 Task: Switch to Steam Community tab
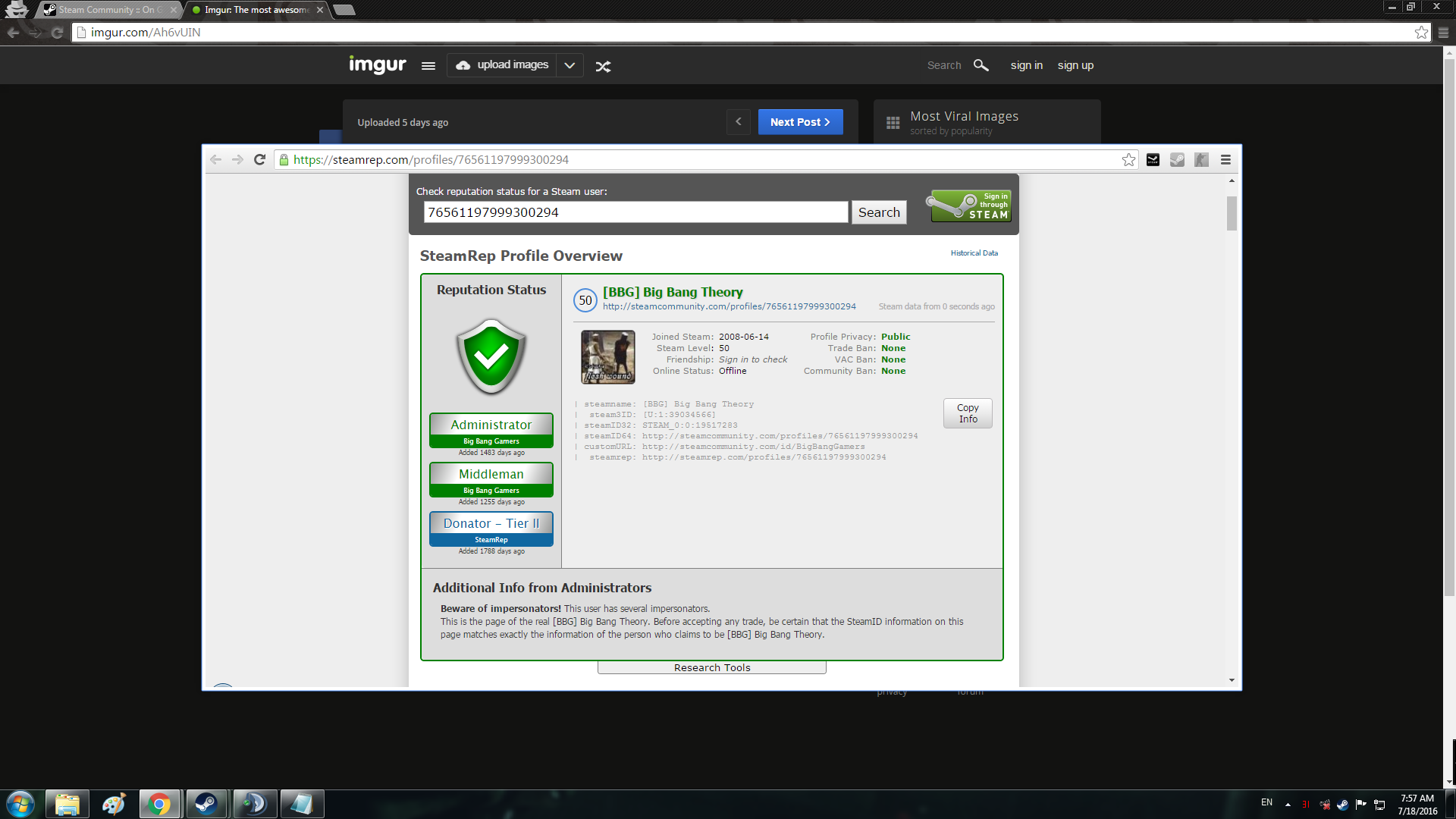[x=106, y=10]
